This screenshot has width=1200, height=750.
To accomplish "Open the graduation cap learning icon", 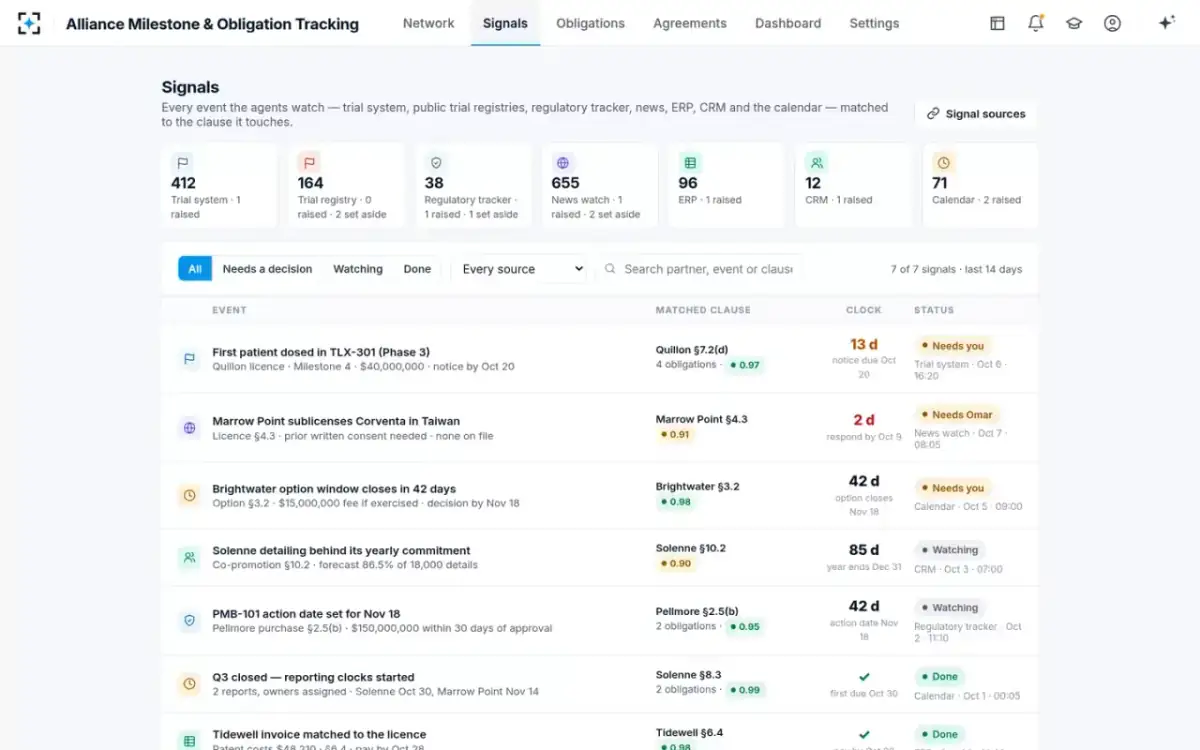I will tap(1074, 23).
